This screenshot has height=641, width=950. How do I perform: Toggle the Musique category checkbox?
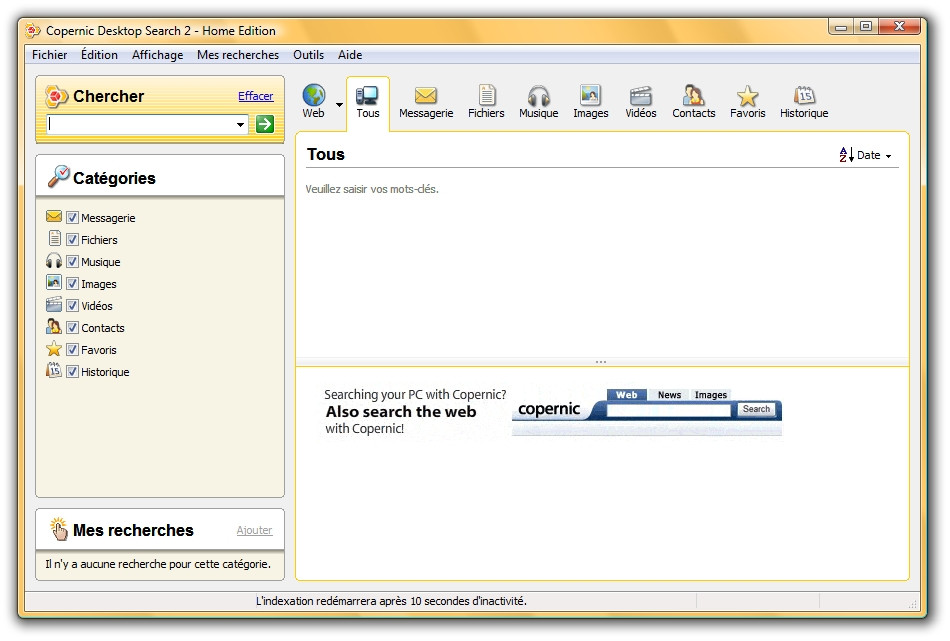(72, 262)
